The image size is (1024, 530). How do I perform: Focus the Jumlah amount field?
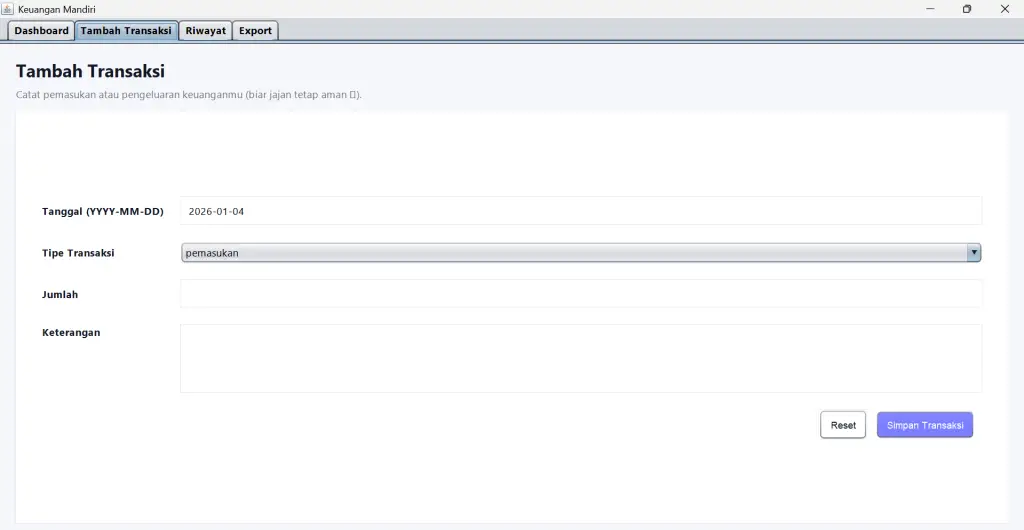pyautogui.click(x=580, y=294)
